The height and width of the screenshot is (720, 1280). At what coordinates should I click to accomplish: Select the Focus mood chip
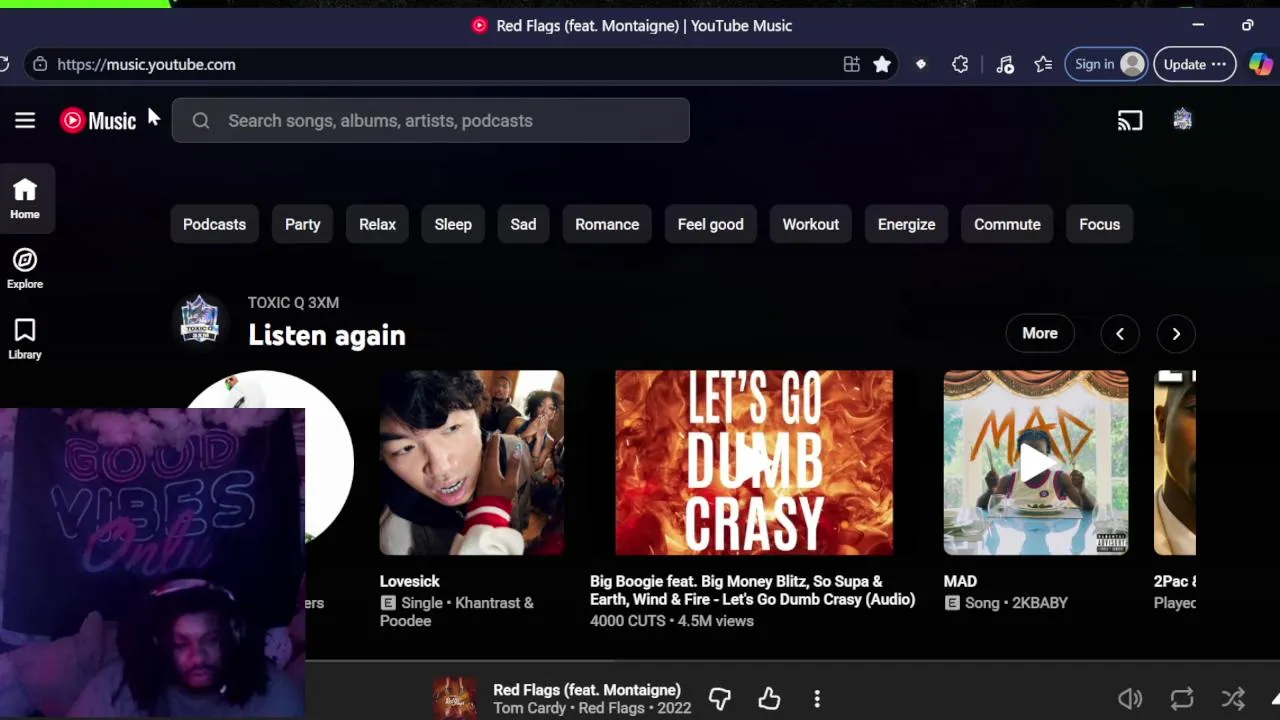click(x=1099, y=224)
